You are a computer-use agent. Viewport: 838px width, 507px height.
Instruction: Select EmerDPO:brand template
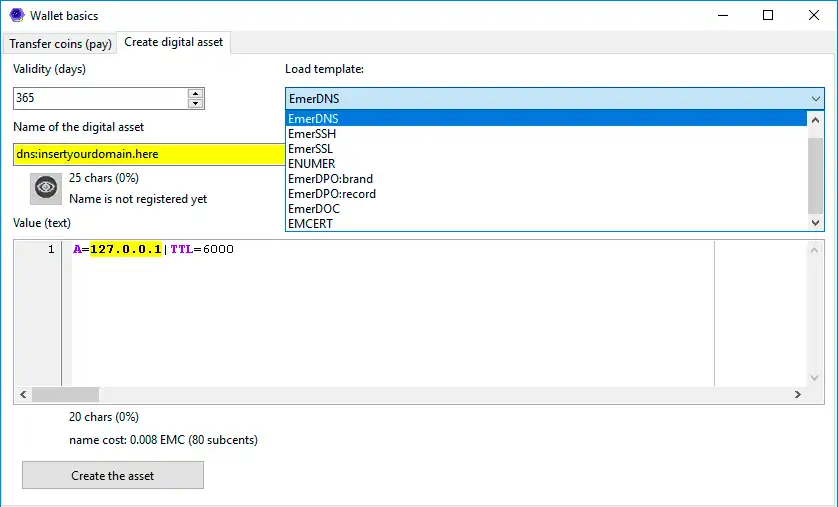tap(546, 178)
